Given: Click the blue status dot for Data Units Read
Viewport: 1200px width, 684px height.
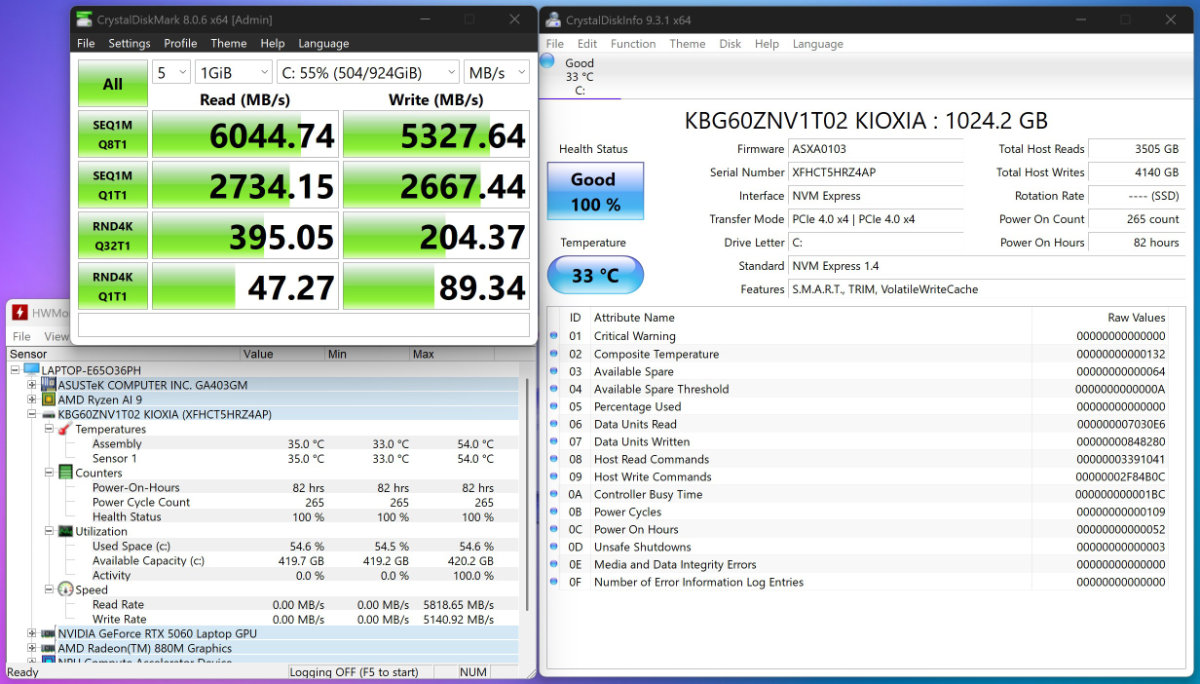Looking at the screenshot, I should 554,424.
